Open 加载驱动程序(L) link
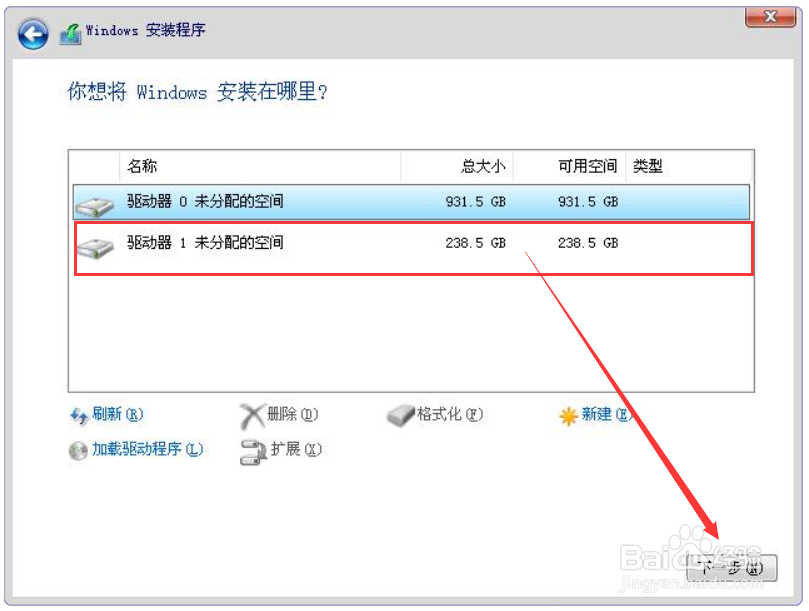Viewport: 809px width, 611px height. tap(148, 449)
